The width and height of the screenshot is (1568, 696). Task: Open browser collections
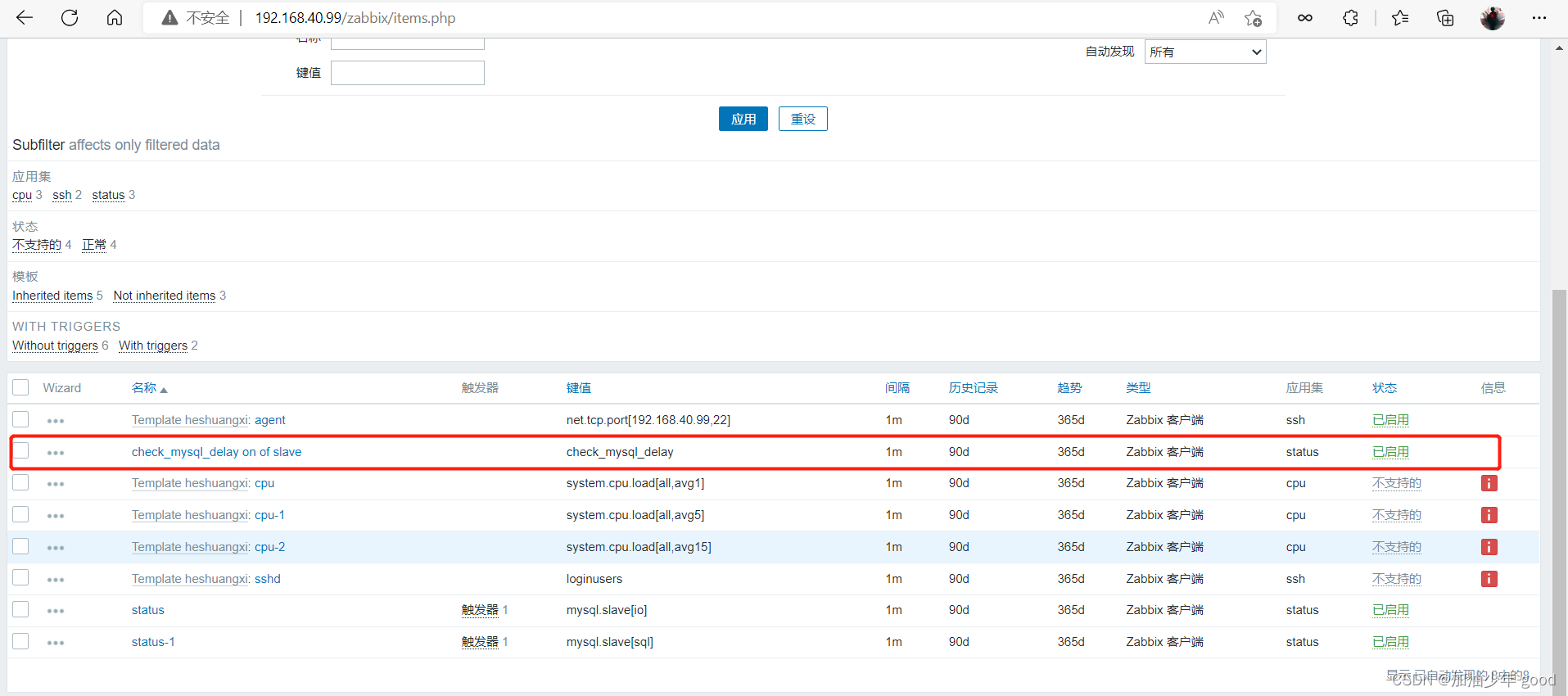[1446, 17]
